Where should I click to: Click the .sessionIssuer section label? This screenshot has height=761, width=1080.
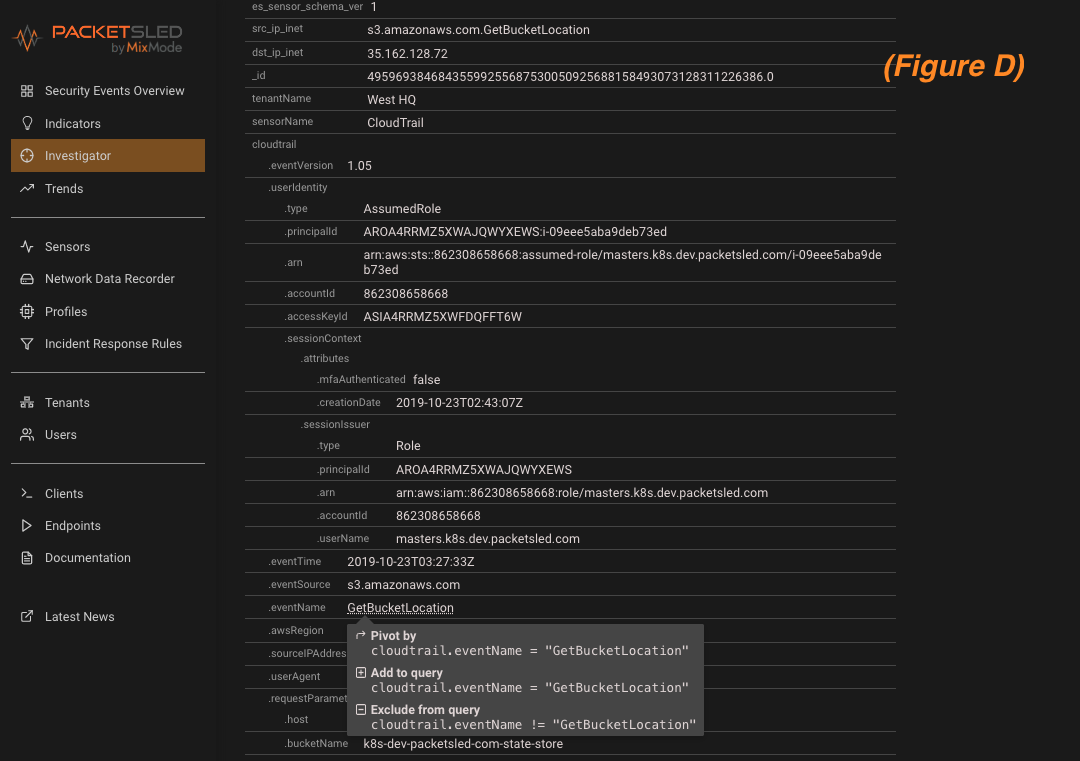point(335,424)
